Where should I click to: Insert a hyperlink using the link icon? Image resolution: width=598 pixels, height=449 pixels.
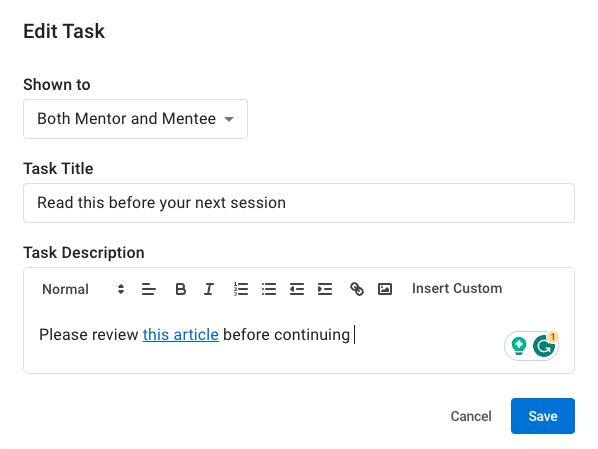(357, 289)
